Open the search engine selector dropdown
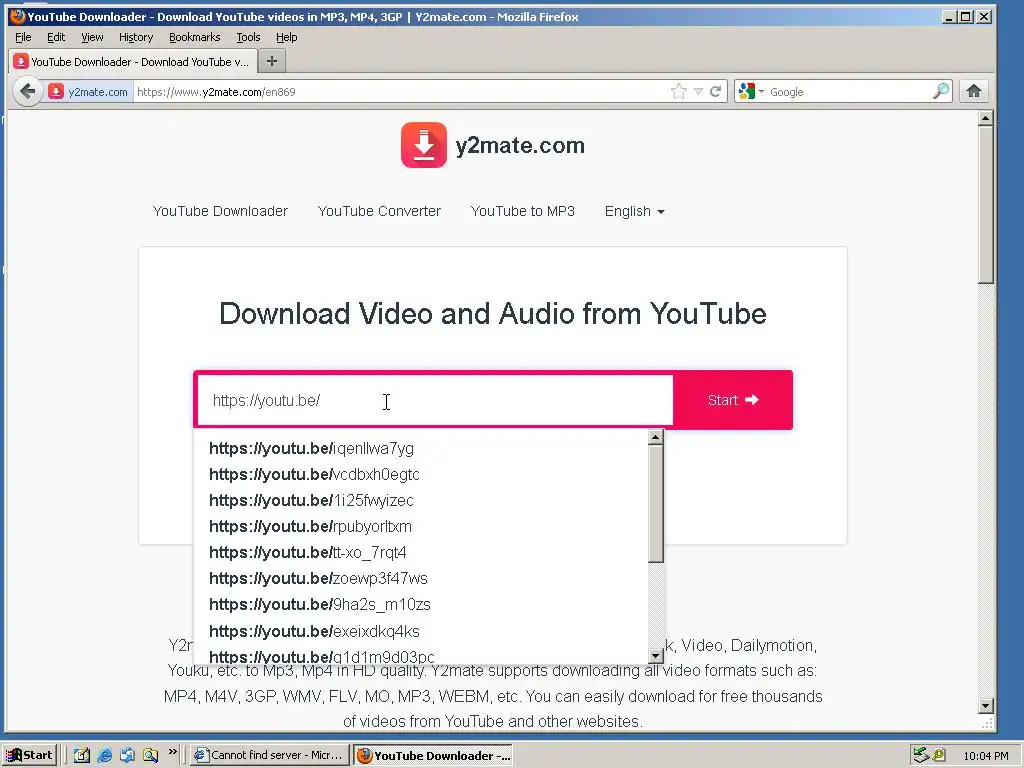The image size is (1024, 768). [761, 91]
